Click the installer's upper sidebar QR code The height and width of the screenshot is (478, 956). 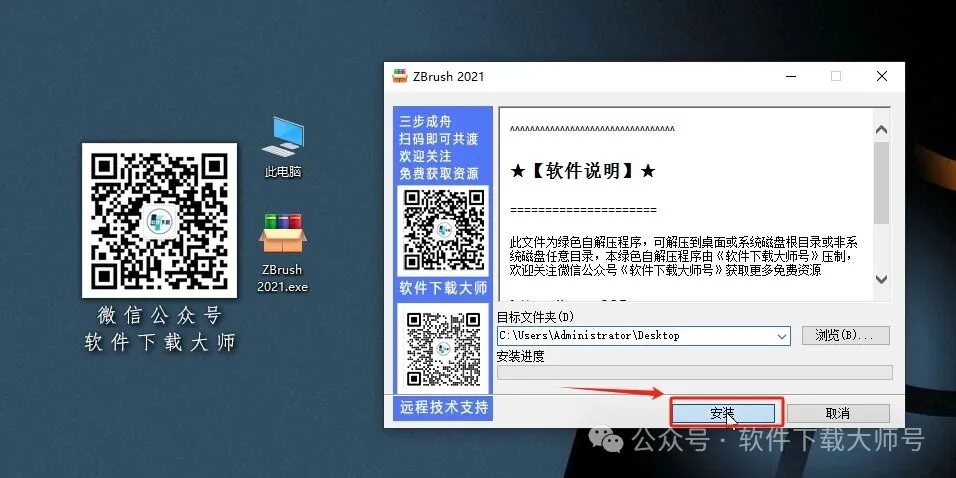point(444,231)
